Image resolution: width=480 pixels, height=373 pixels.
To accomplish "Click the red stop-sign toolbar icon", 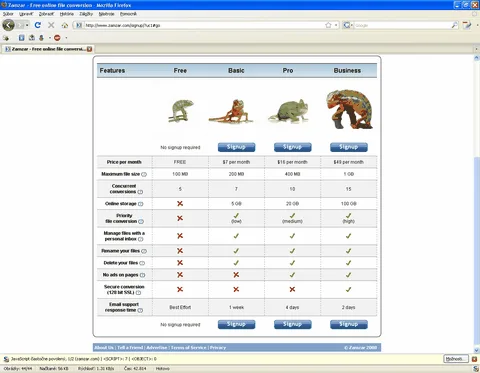I will [57, 38].
